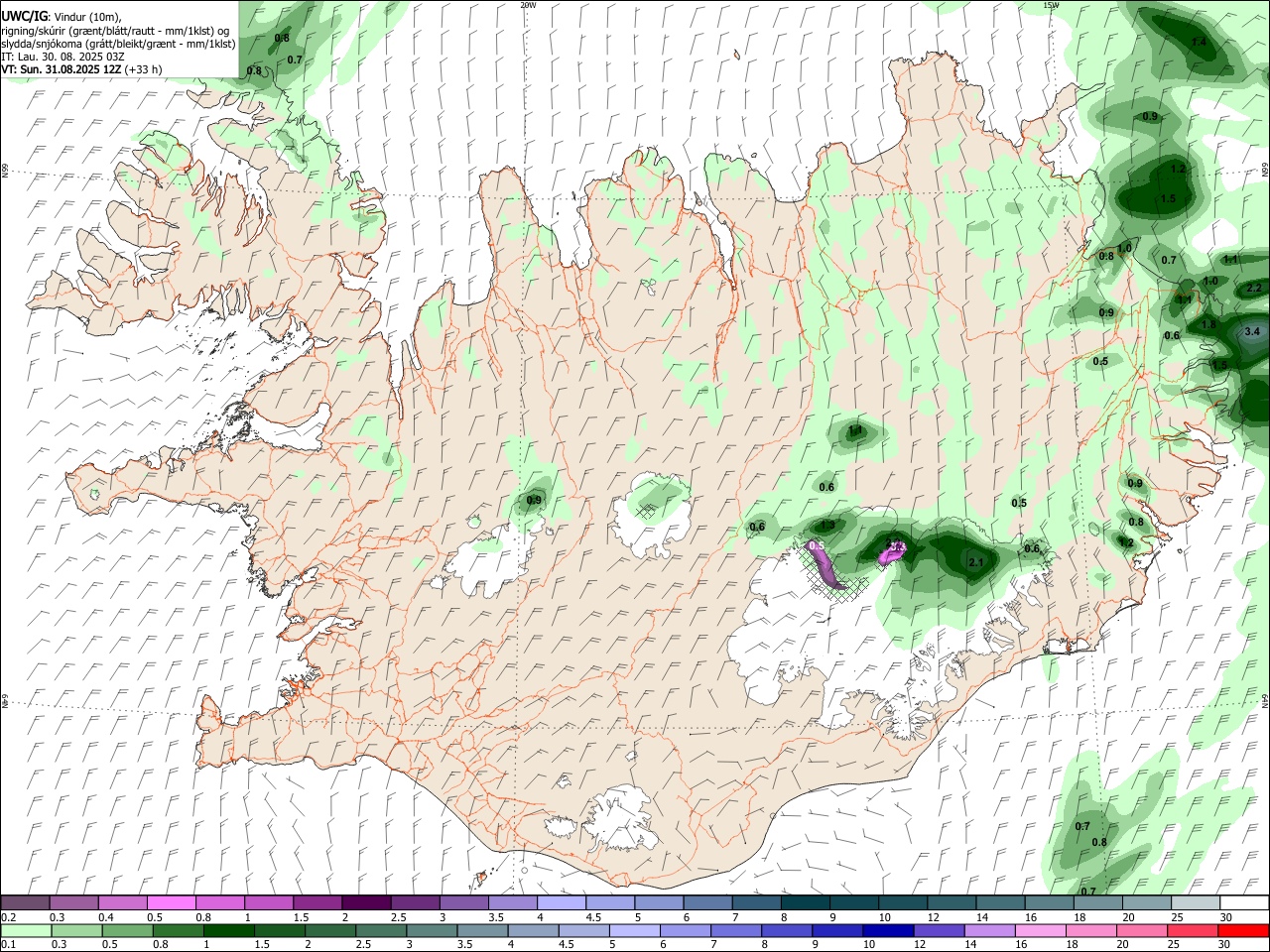
Task: Click the bright red above-30 swatch, lower legend row
Action: [1243, 930]
